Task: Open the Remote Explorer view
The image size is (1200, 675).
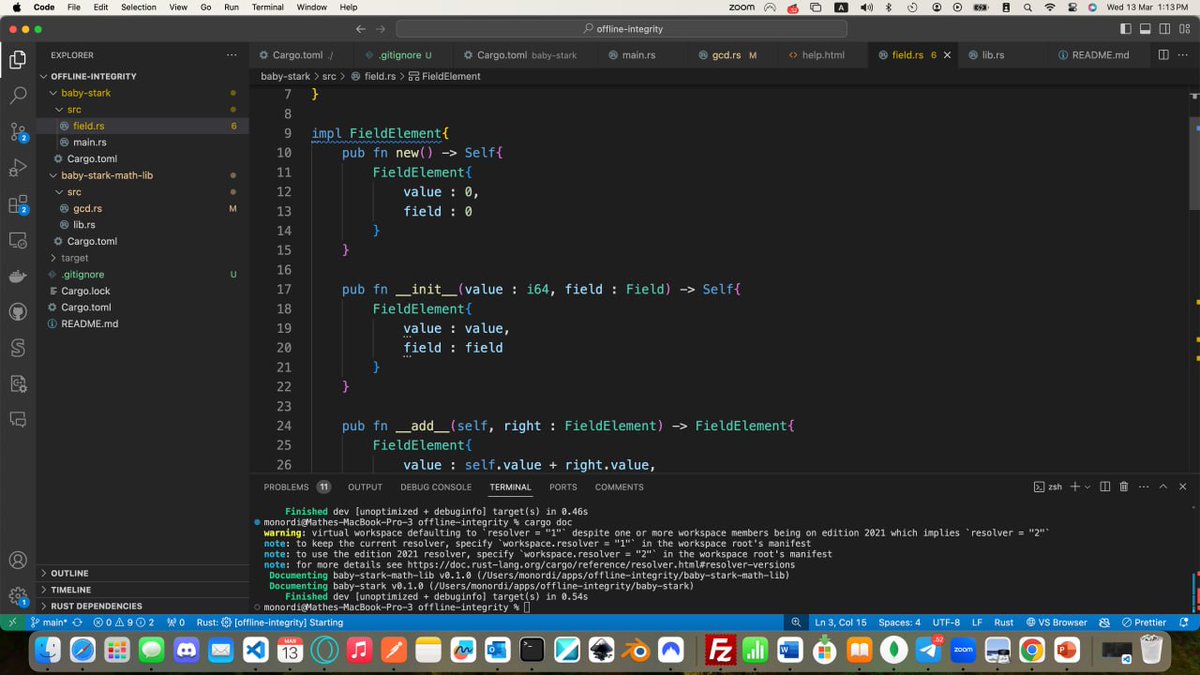Action: pyautogui.click(x=18, y=240)
